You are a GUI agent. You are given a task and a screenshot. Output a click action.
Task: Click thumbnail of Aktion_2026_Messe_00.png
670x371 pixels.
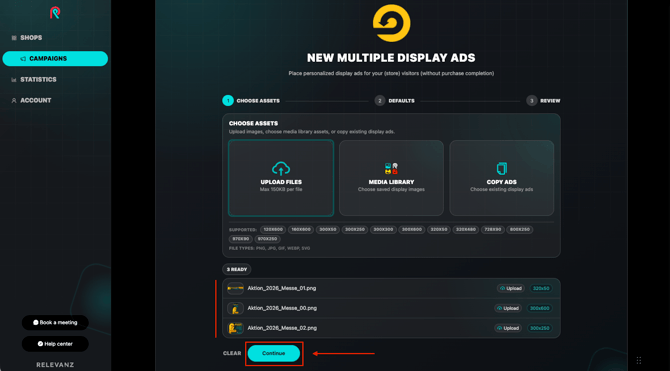click(235, 308)
